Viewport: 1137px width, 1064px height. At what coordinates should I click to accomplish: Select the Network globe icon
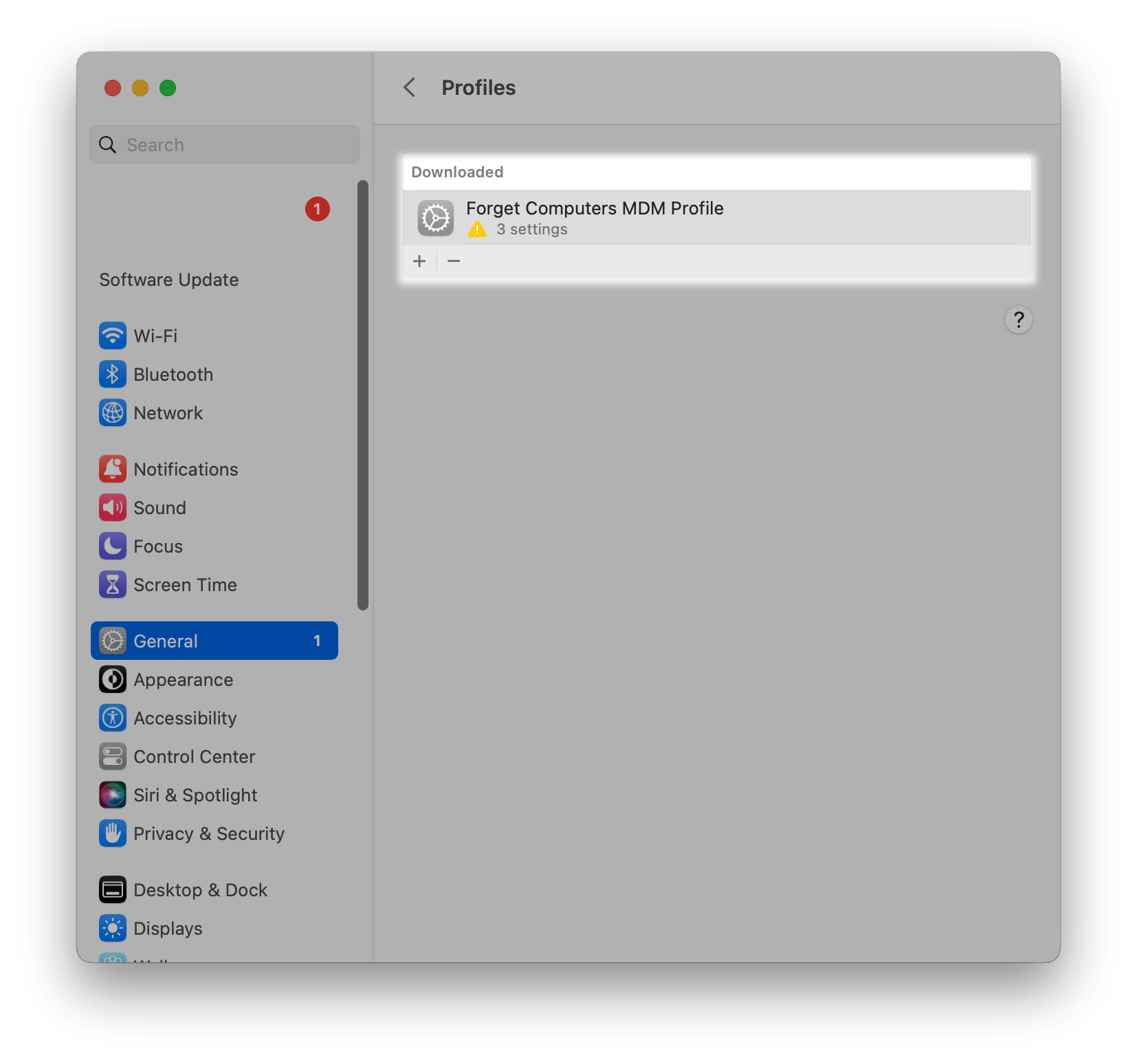(113, 412)
